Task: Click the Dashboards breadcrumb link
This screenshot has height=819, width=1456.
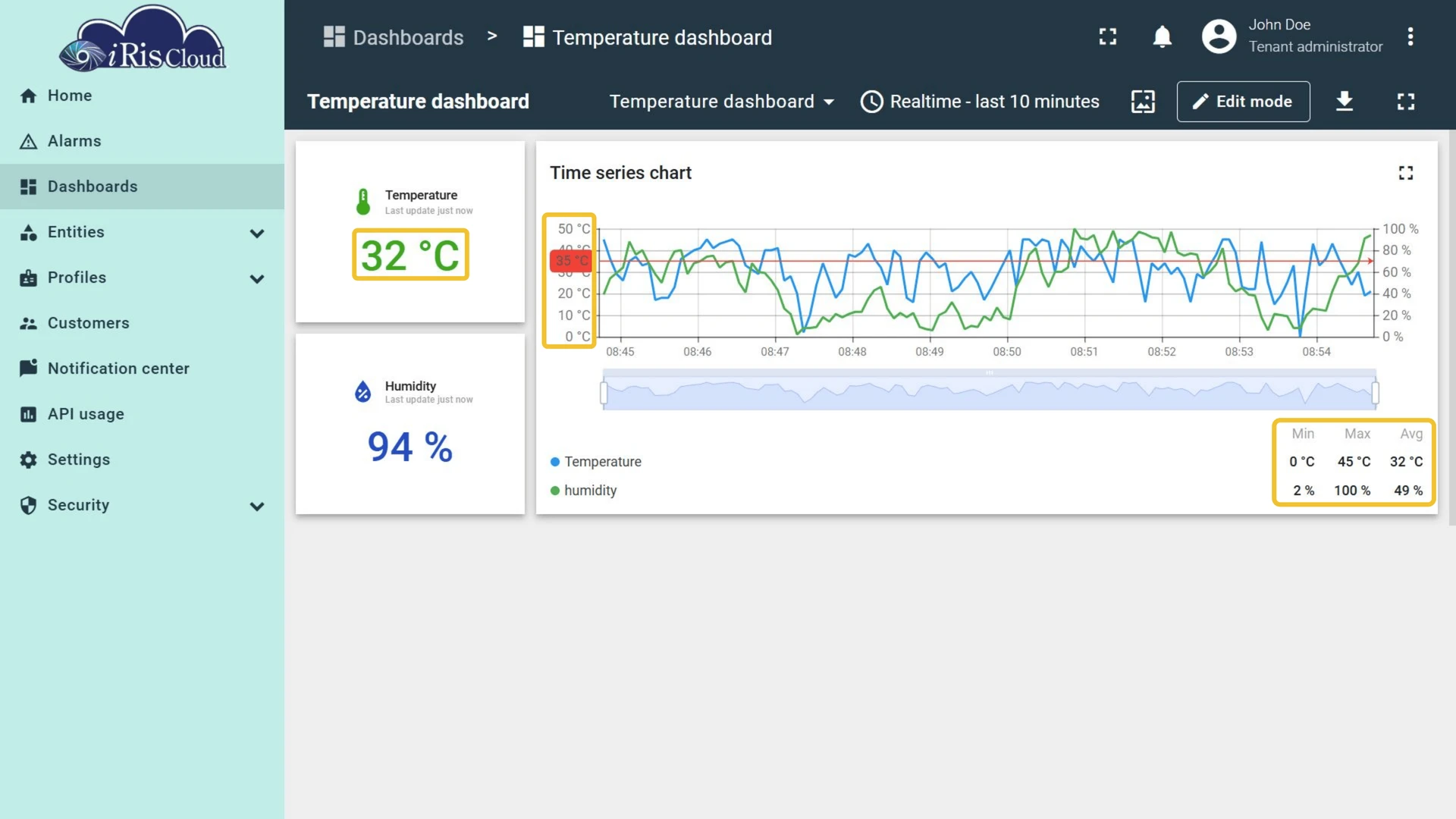Action: click(393, 37)
